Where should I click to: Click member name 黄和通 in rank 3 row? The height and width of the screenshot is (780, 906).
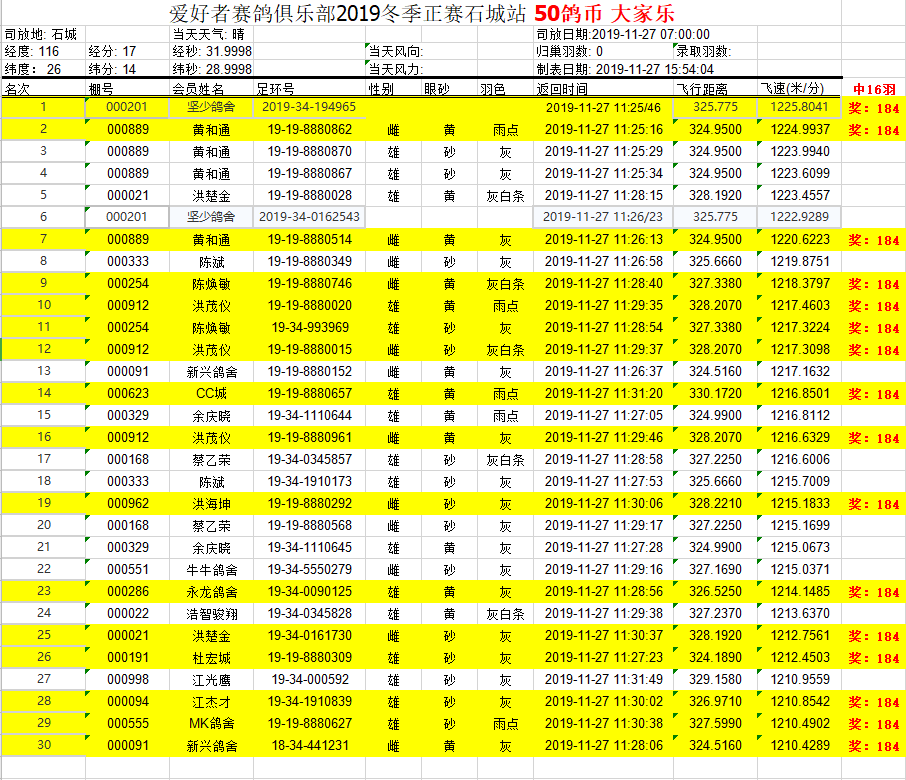pyautogui.click(x=211, y=151)
